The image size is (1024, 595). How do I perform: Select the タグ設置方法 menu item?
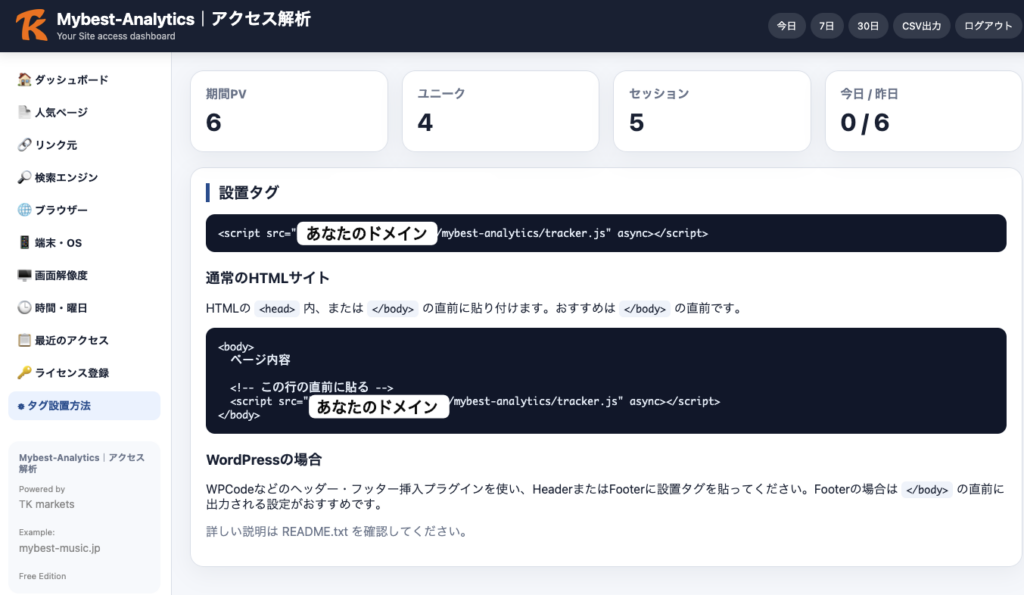[x=84, y=406]
